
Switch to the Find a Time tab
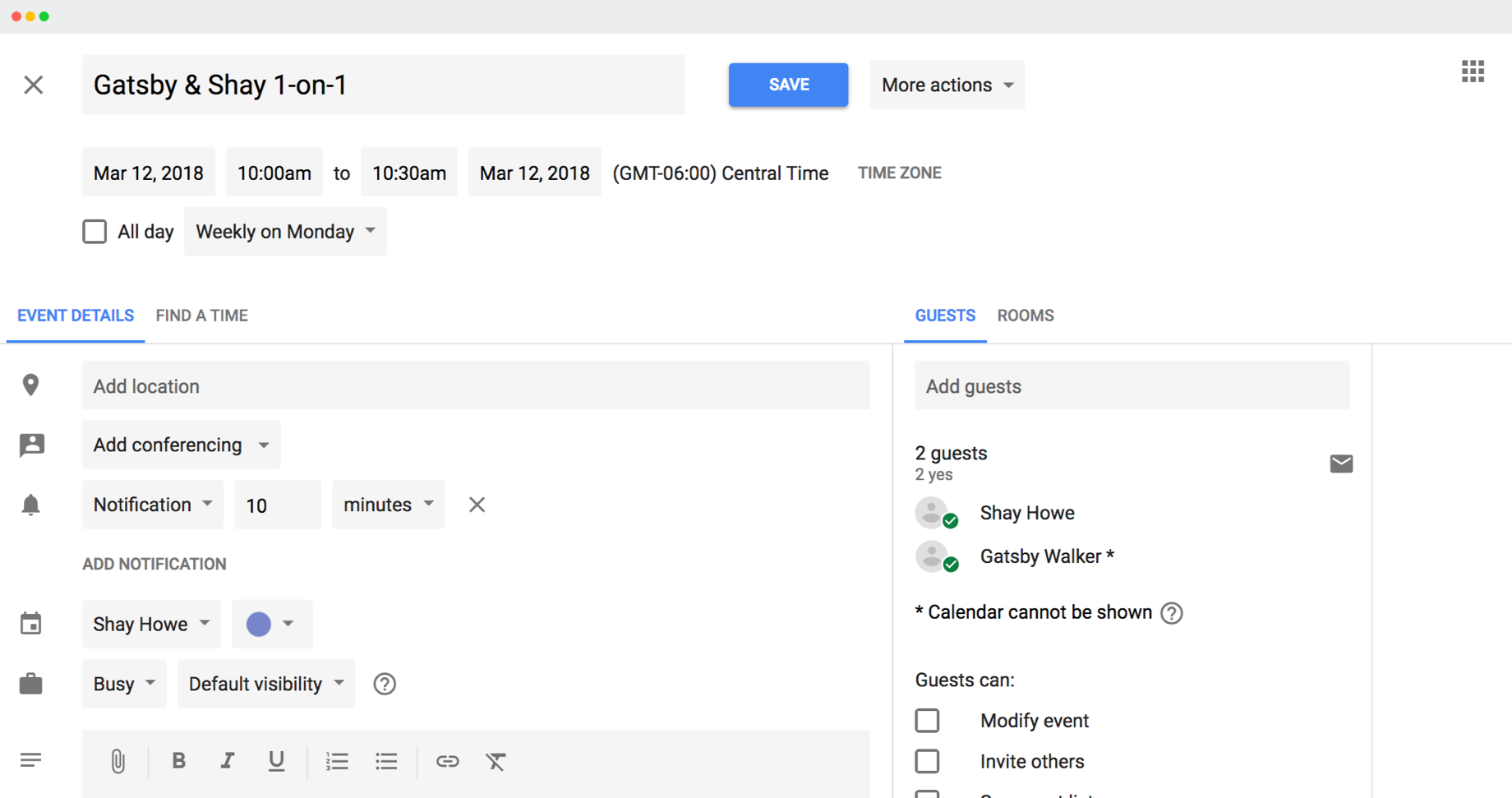tap(201, 315)
